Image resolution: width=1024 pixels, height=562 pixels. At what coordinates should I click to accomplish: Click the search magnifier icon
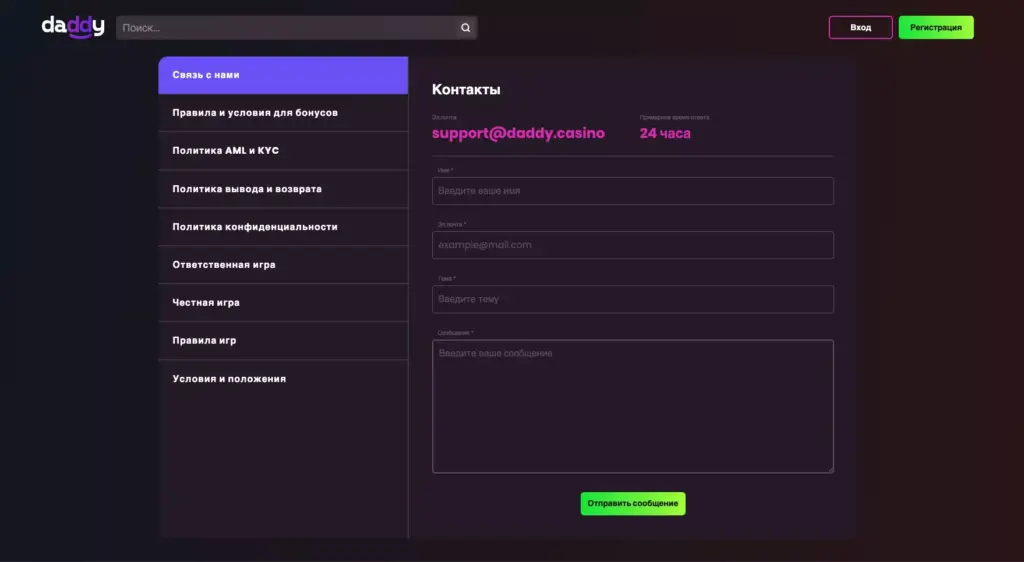coord(465,28)
